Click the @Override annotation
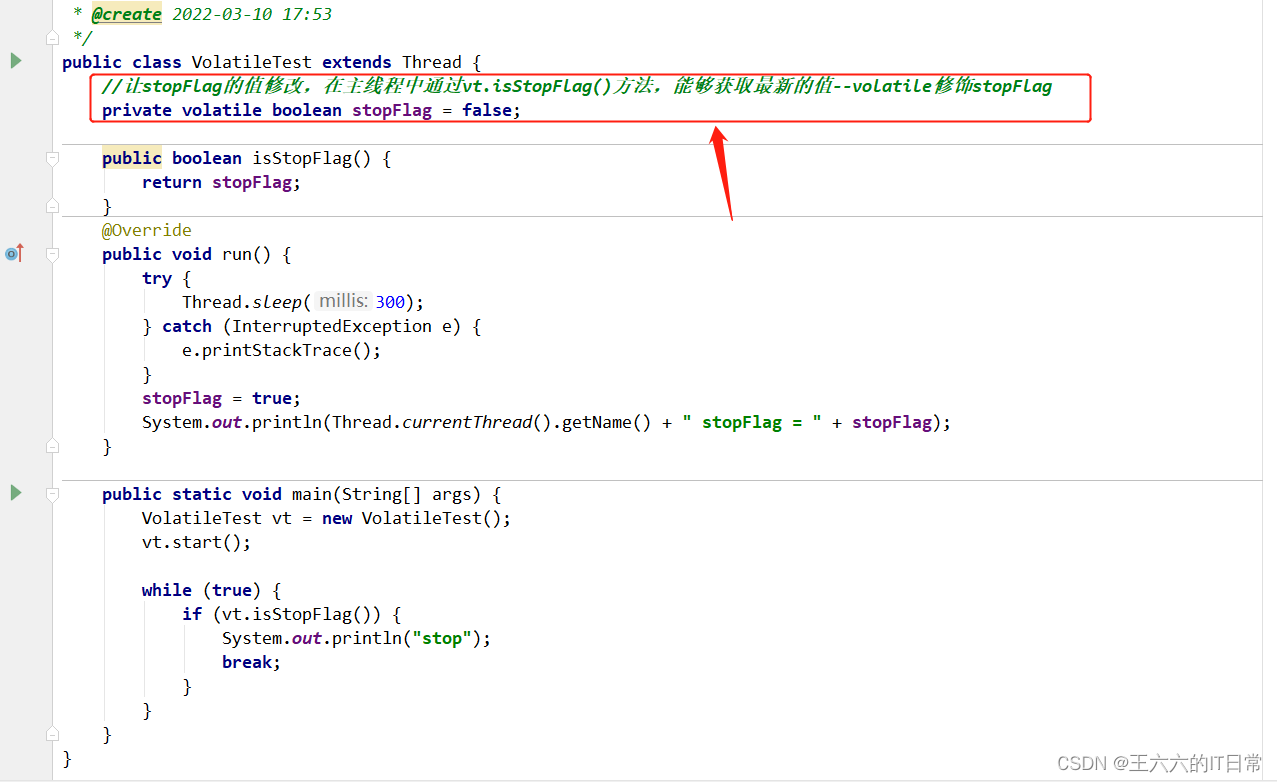The image size is (1277, 782). (146, 230)
